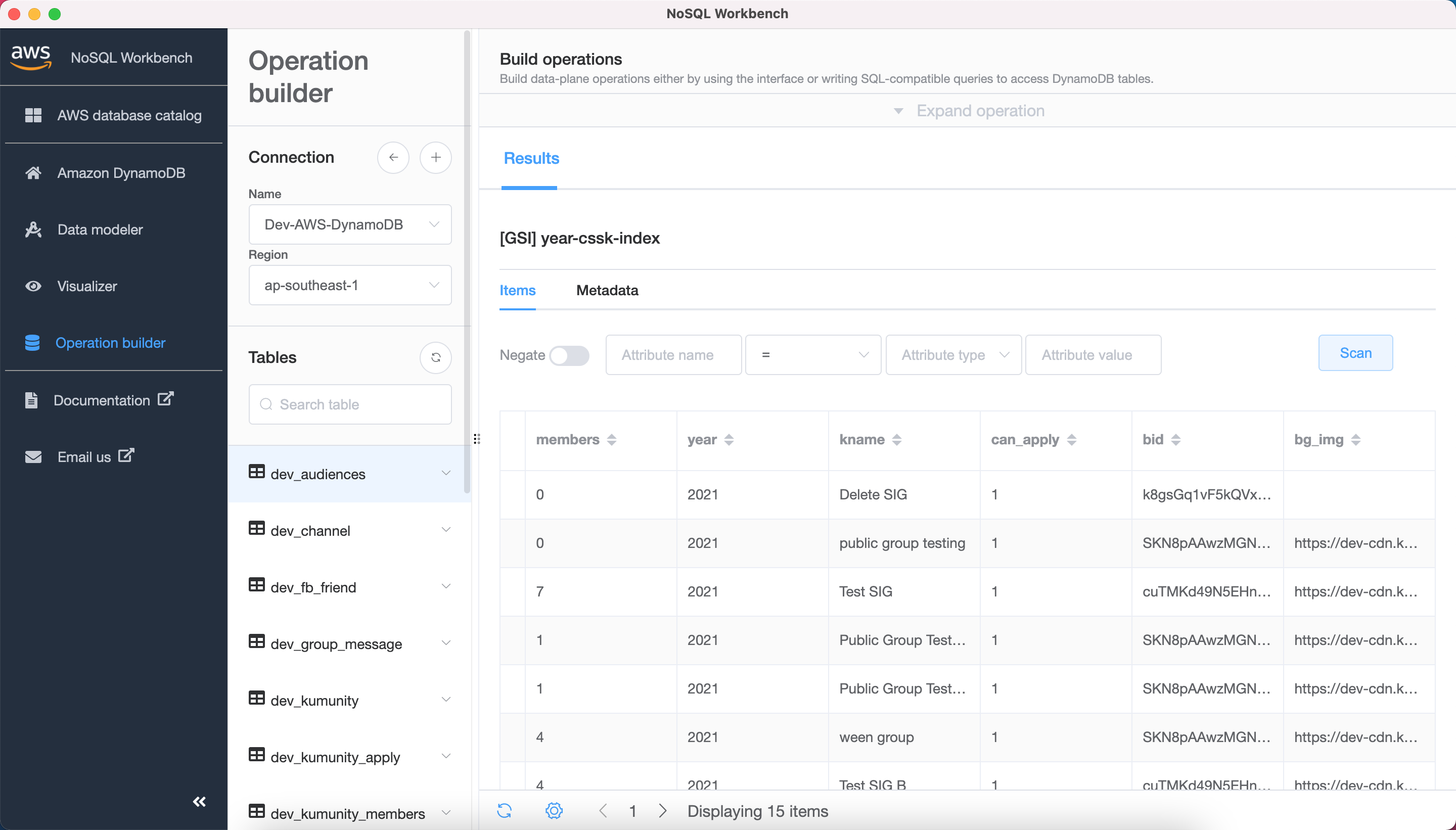Image resolution: width=1456 pixels, height=830 pixels.
Task: Open the Documentation external link
Action: tap(165, 398)
